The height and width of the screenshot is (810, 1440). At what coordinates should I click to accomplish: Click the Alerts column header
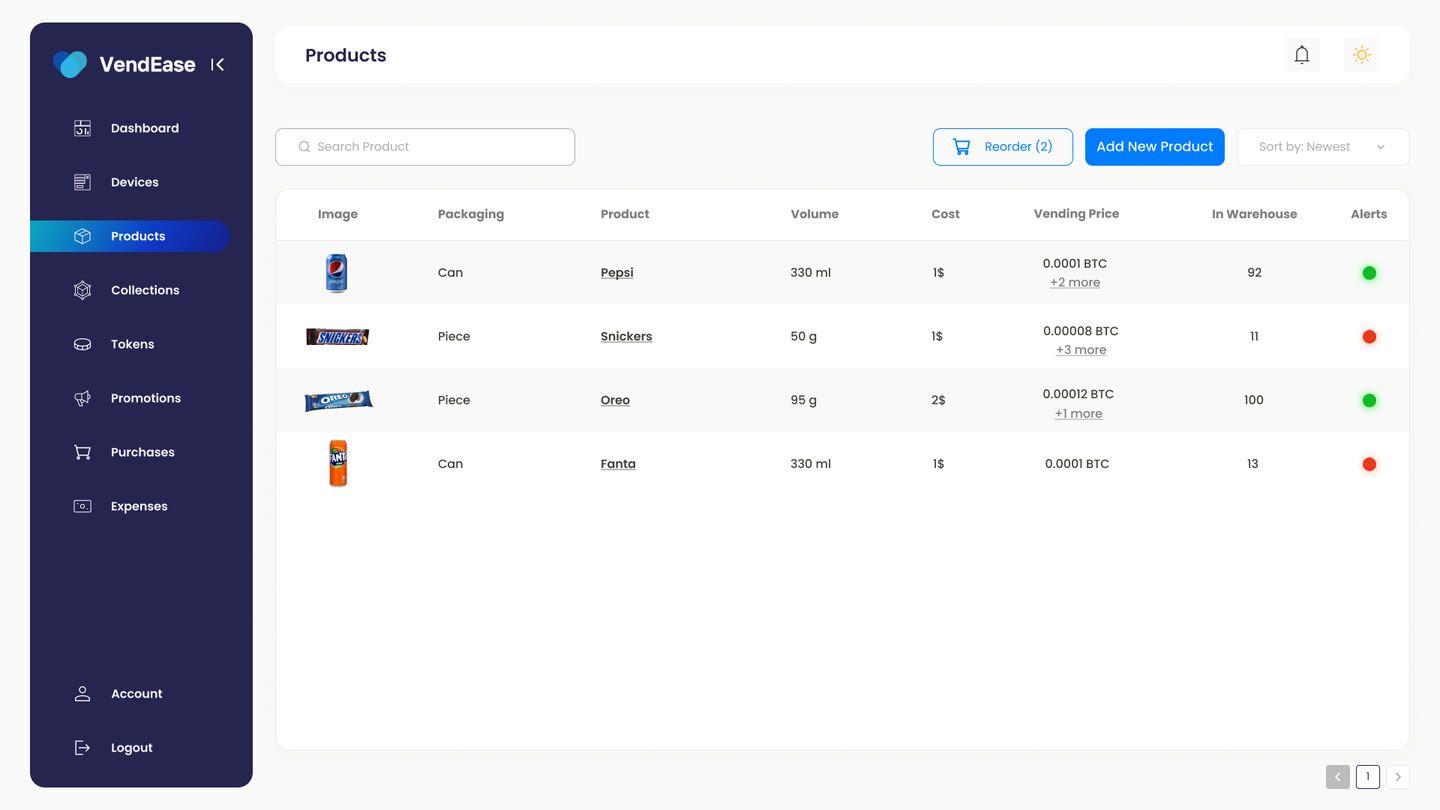click(1369, 214)
